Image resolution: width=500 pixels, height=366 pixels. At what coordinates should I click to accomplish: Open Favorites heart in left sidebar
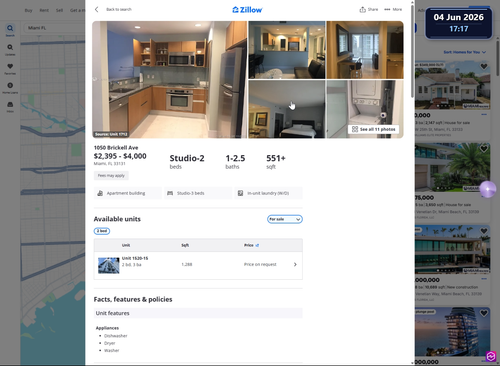click(x=10, y=68)
